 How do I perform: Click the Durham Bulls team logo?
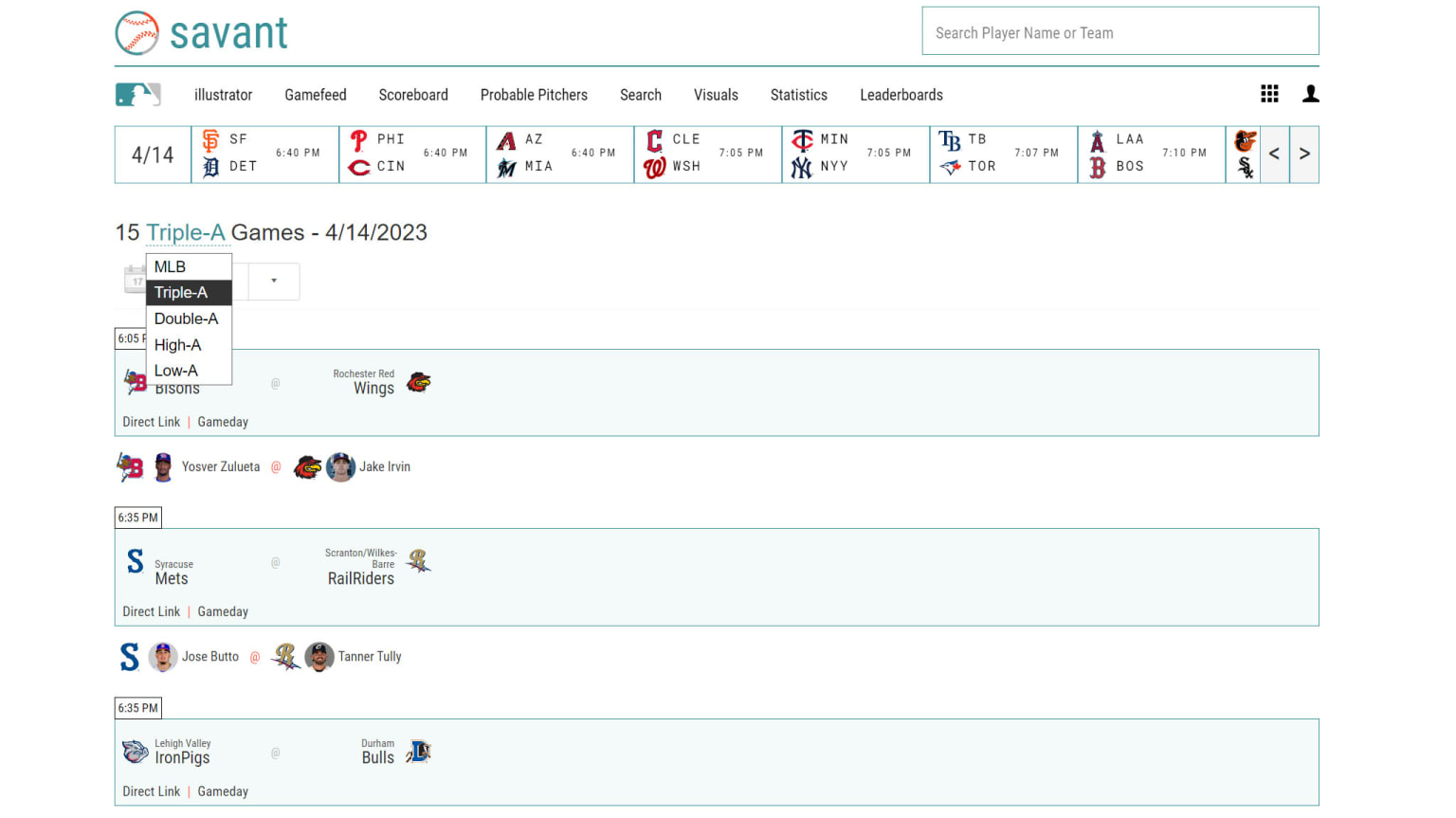point(419,752)
